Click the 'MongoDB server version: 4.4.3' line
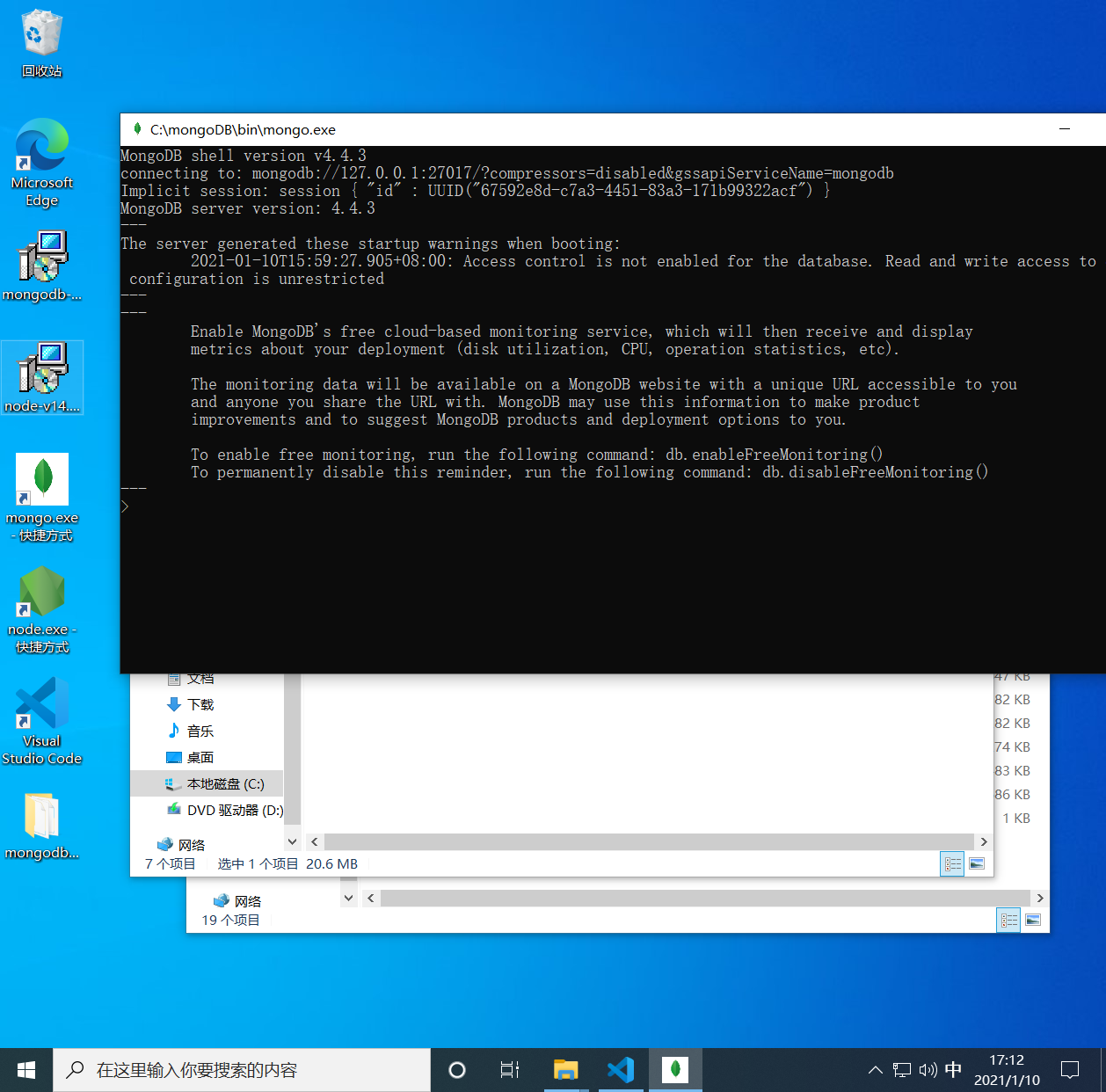The image size is (1106, 1092). click(x=248, y=208)
